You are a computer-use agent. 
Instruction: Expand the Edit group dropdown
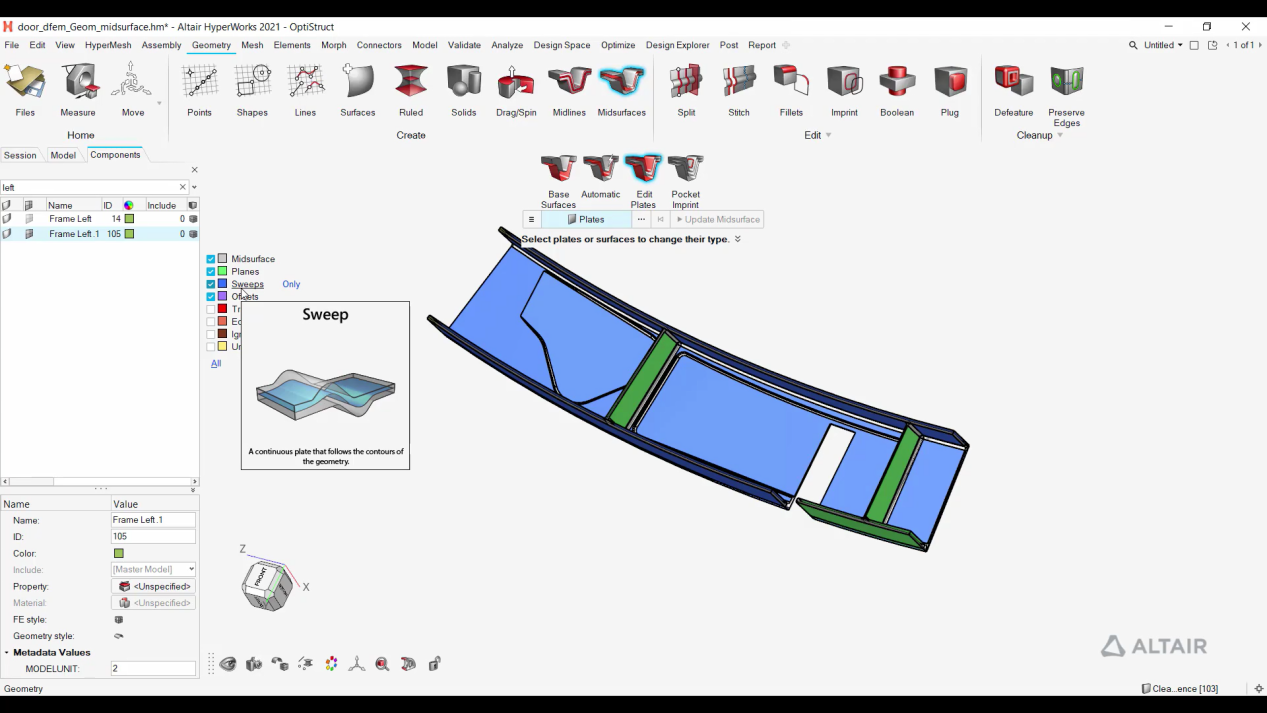[829, 136]
